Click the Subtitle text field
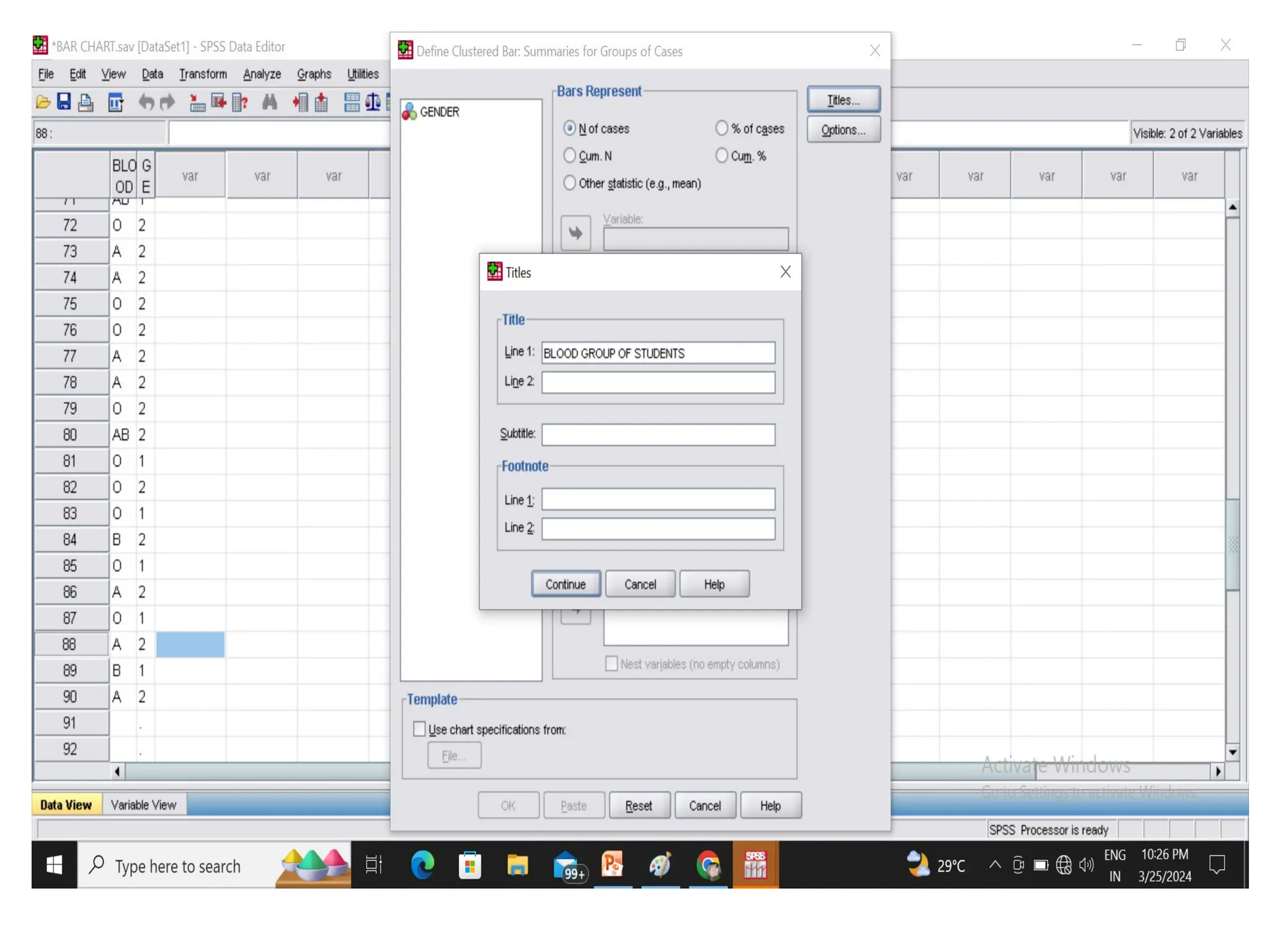1270x952 pixels. click(x=657, y=434)
